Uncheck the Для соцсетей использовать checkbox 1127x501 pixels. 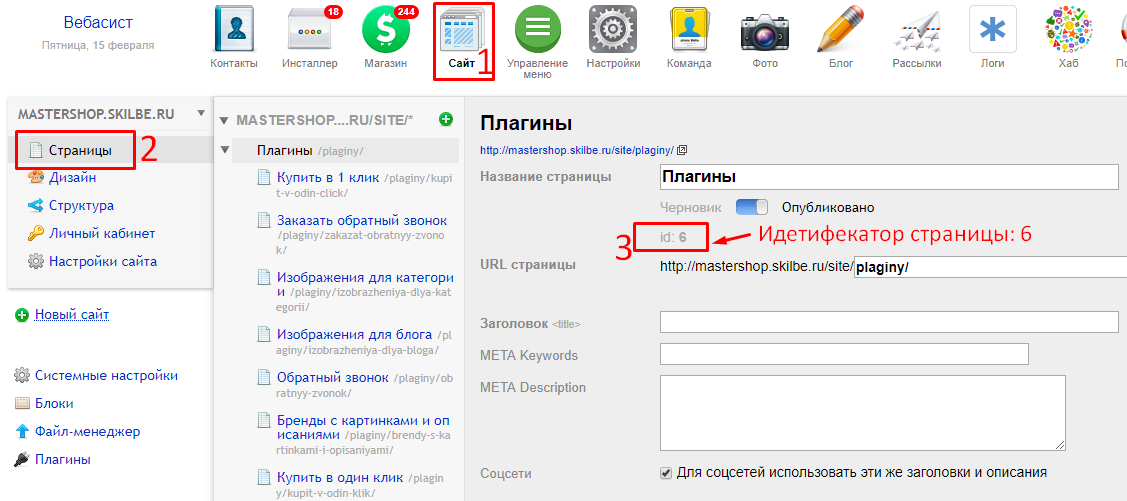[x=666, y=473]
